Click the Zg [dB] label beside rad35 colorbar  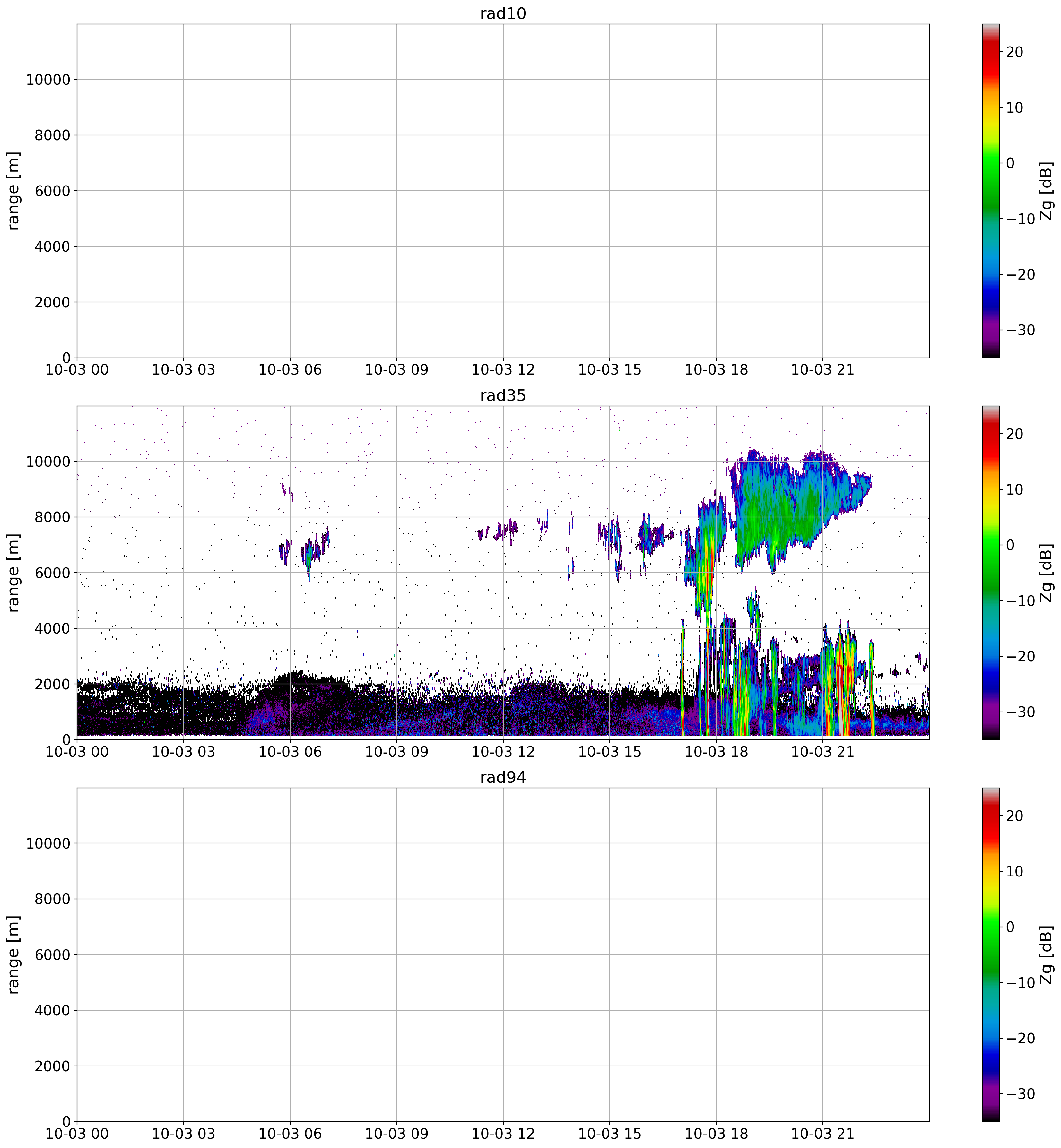[1047, 572]
